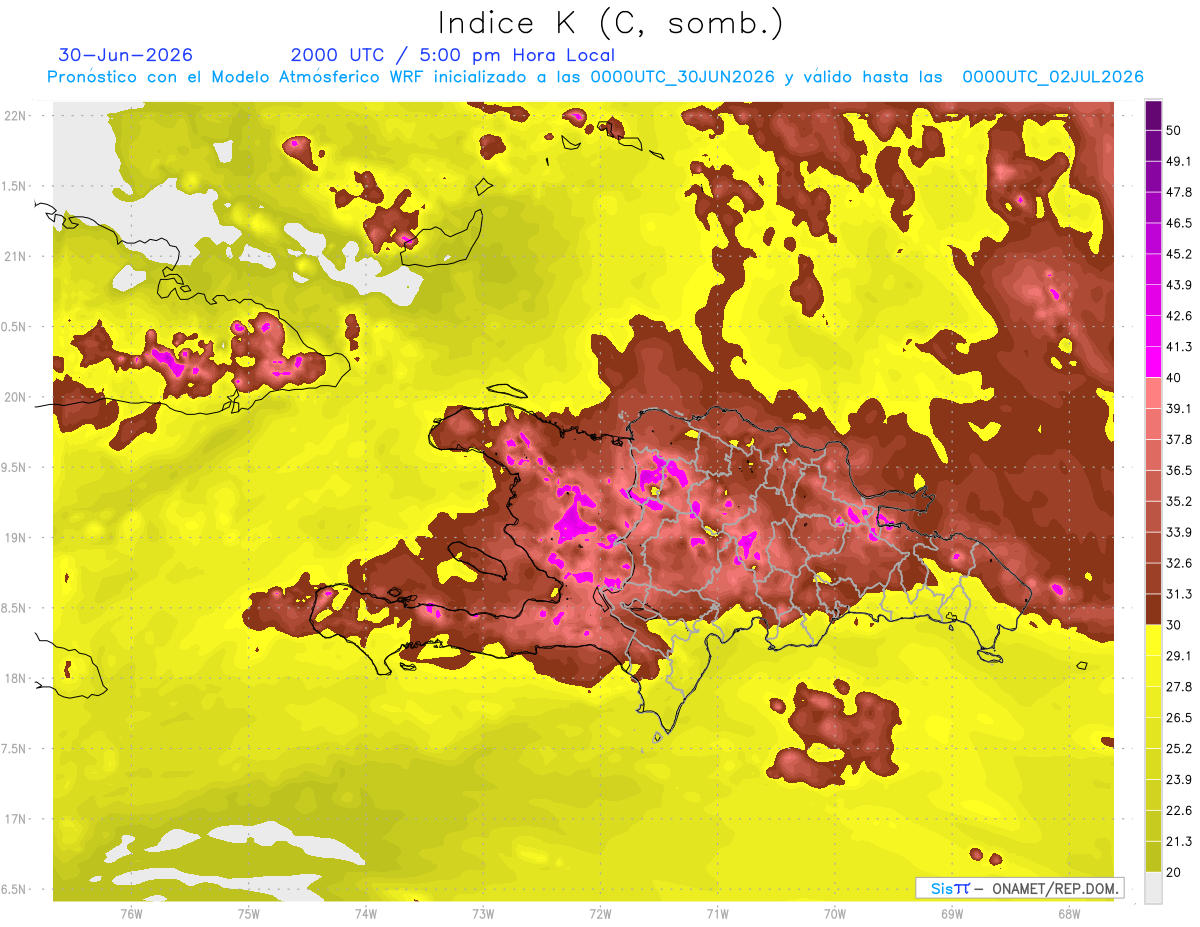Screen dimensions: 1200x927
Task: Click the title "Indice K (C, somb.)"
Action: pyautogui.click(x=610, y=24)
